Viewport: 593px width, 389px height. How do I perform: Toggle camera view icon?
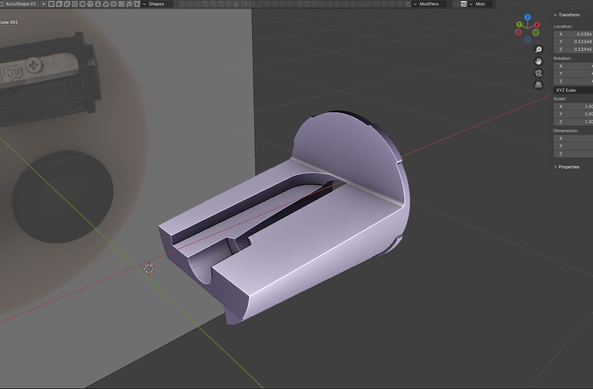(x=539, y=73)
